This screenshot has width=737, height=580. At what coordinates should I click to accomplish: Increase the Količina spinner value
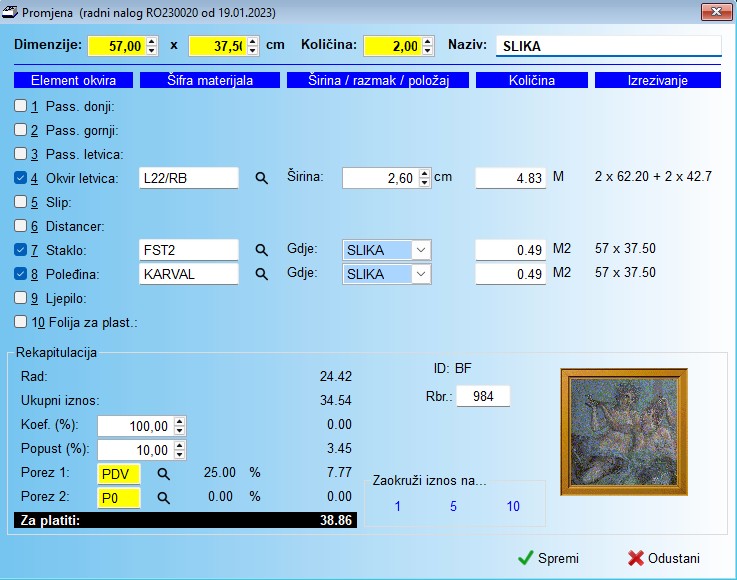tap(429, 42)
